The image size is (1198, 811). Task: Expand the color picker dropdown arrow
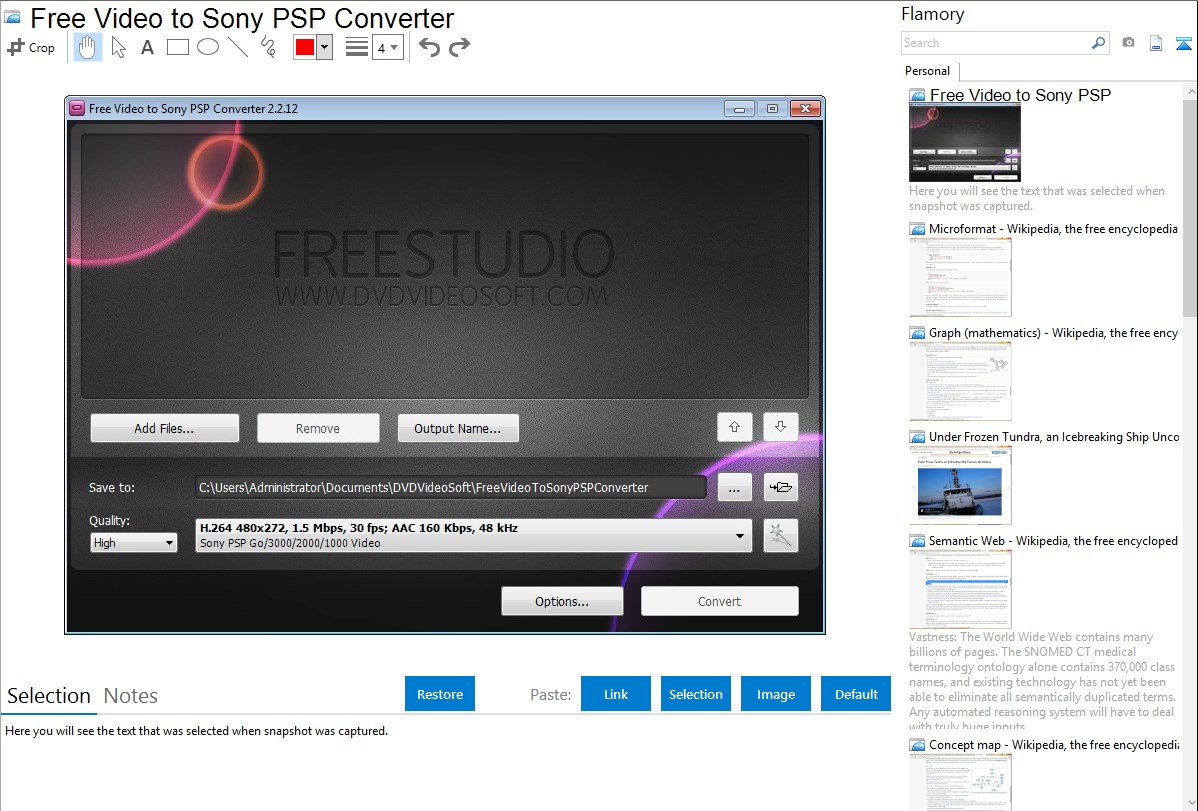[x=324, y=47]
